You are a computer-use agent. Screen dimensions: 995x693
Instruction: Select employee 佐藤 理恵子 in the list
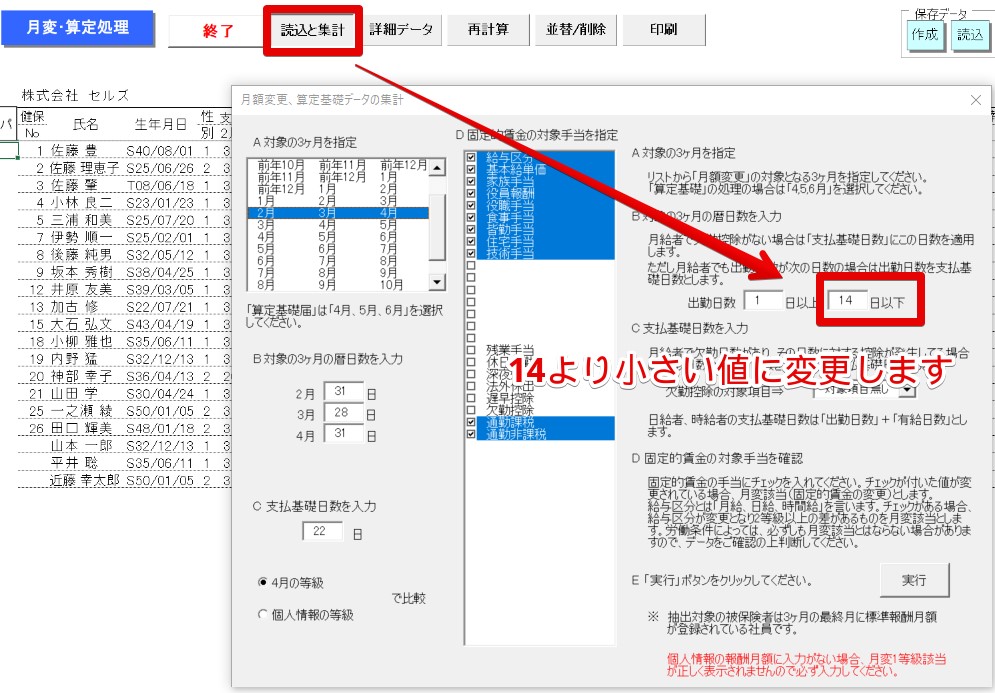tap(84, 168)
